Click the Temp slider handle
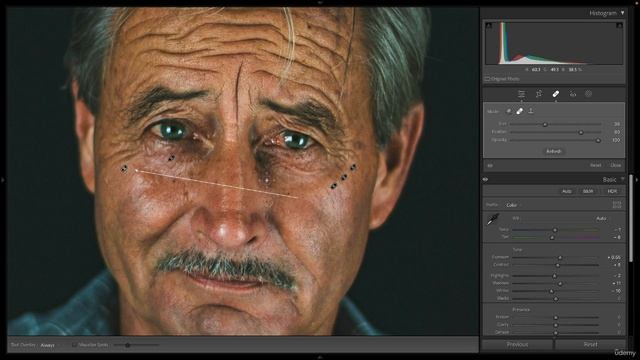Image resolution: width=640 pixels, height=360 pixels. pyautogui.click(x=555, y=230)
